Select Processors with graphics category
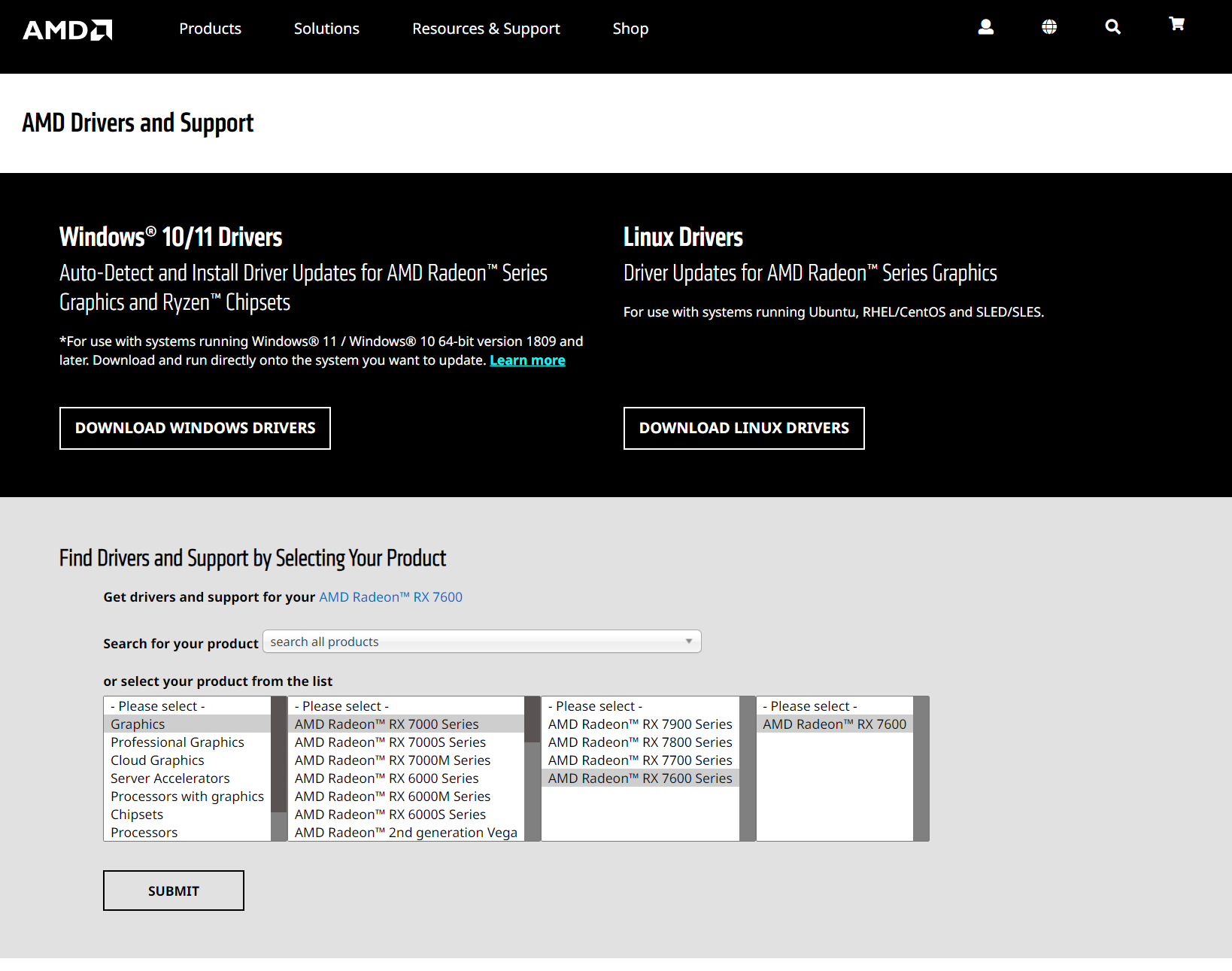The image size is (1232, 971). click(187, 797)
